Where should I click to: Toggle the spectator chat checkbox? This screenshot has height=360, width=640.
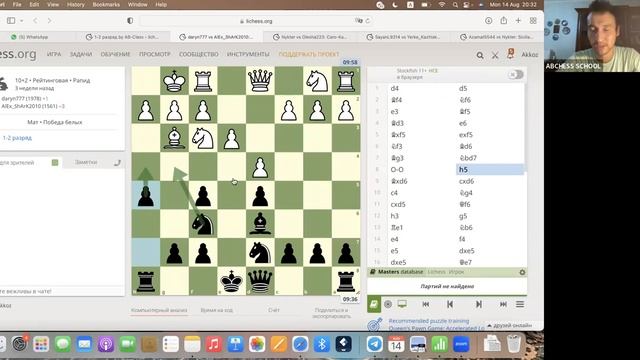(x=55, y=162)
